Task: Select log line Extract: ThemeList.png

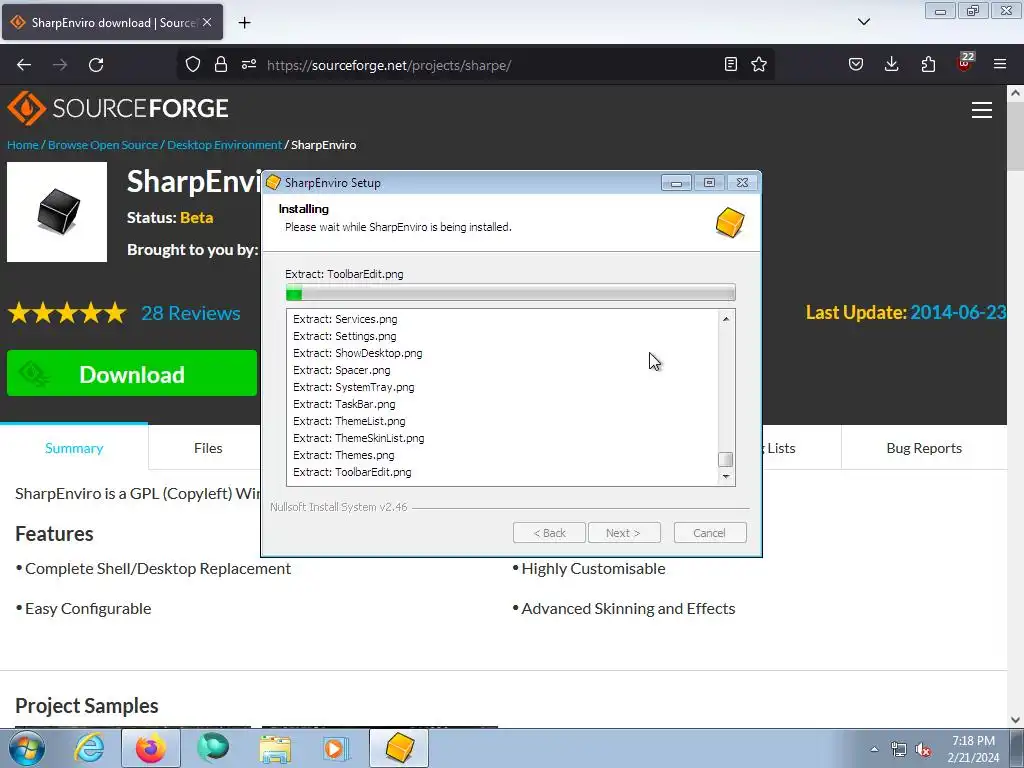Action: [349, 421]
